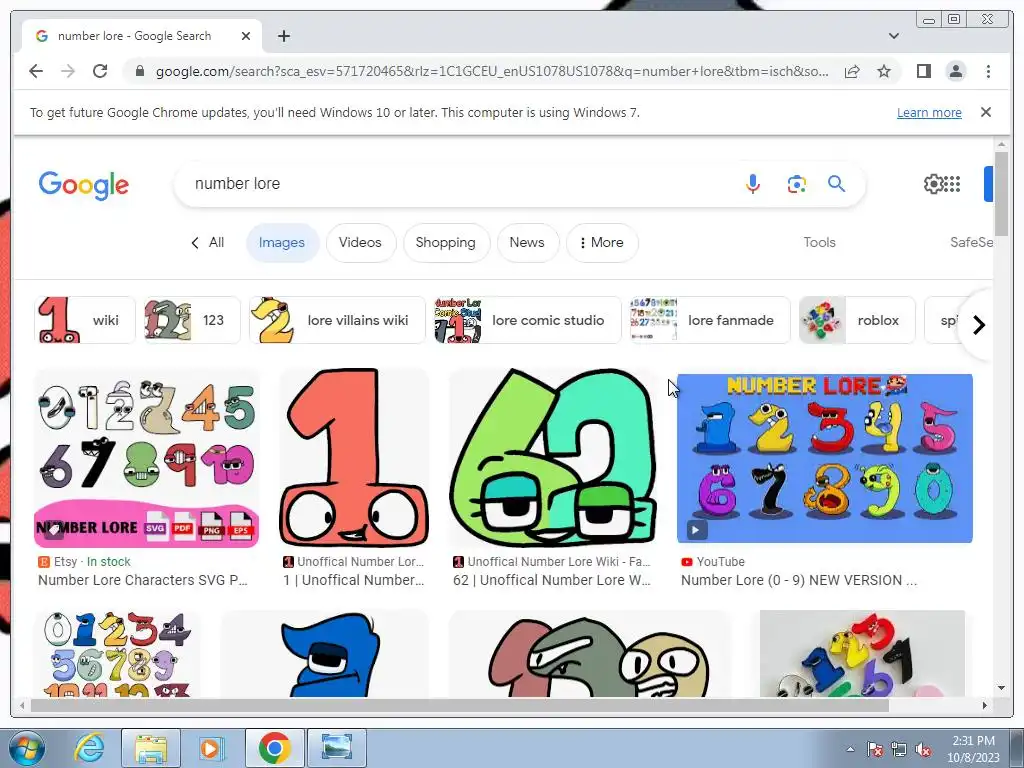The height and width of the screenshot is (768, 1024).
Task: Select the 'roblox' suggestion chip
Action: point(857,320)
